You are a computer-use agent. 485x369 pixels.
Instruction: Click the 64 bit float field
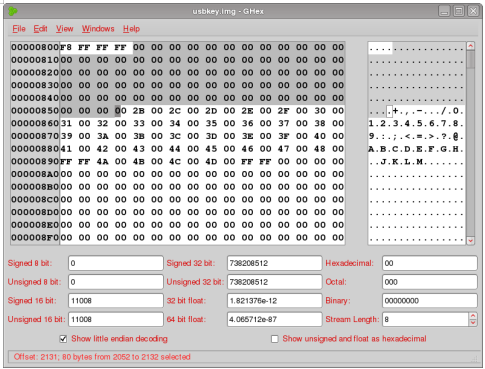point(275,320)
